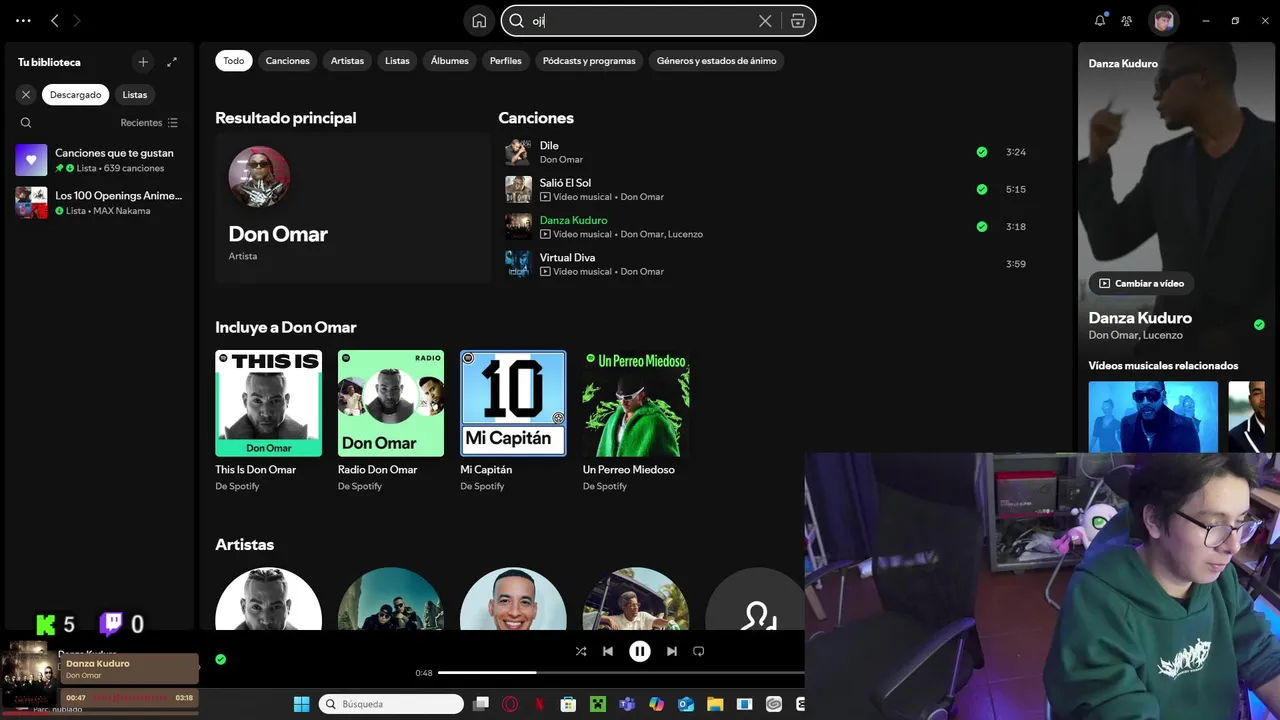Select the Listas library filter

(x=135, y=95)
